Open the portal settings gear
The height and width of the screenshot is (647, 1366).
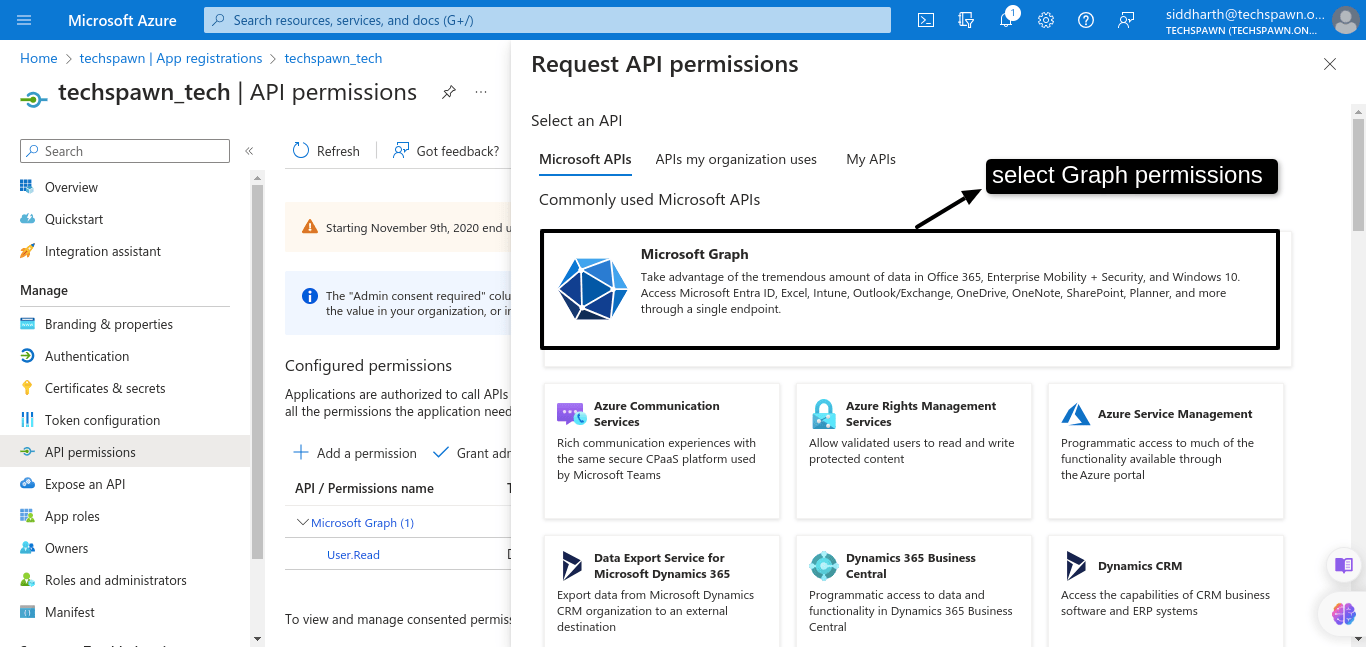point(1046,20)
